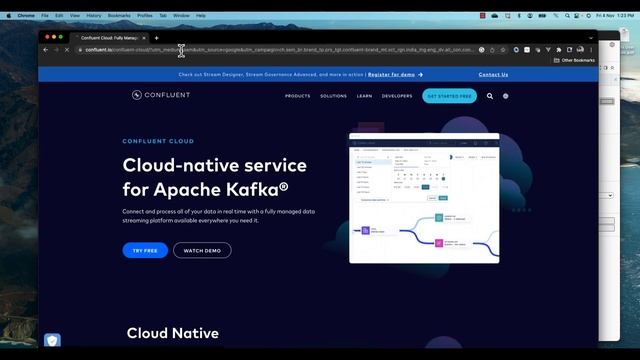Open the tab search chevron

point(591,38)
